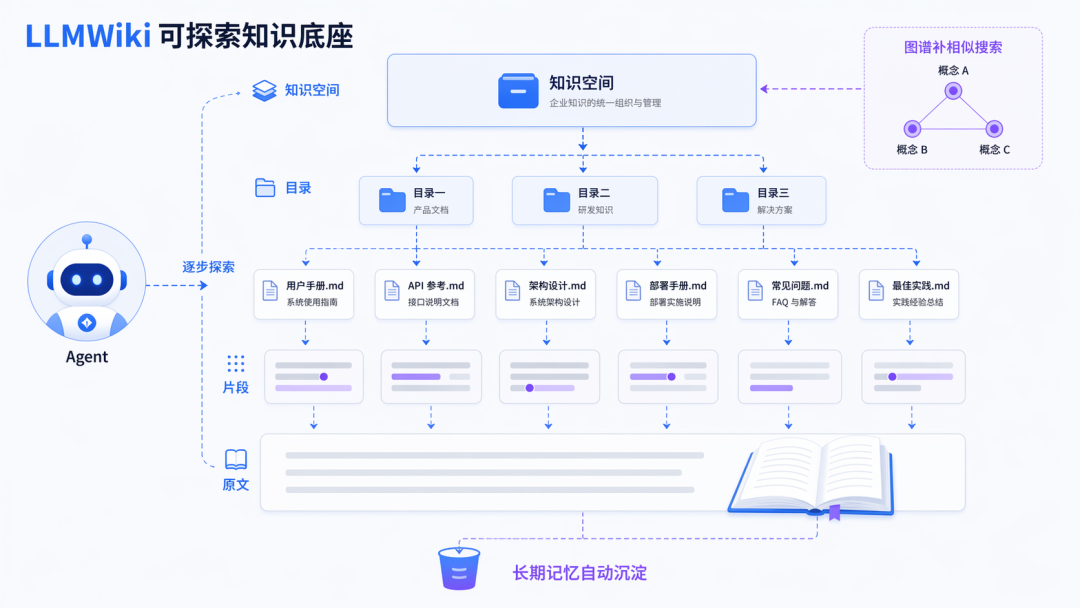The width and height of the screenshot is (1080, 608).
Task: Click the LLMWiki 可探索知识底座 title
Action: pos(189,36)
